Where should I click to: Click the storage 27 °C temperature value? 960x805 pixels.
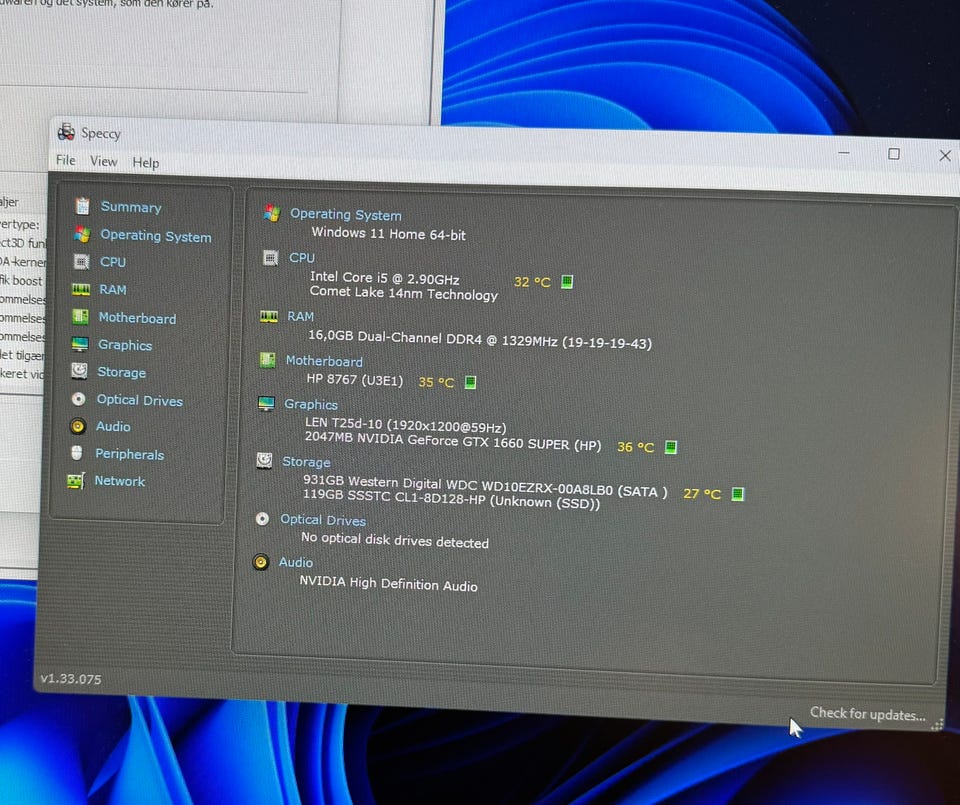702,493
